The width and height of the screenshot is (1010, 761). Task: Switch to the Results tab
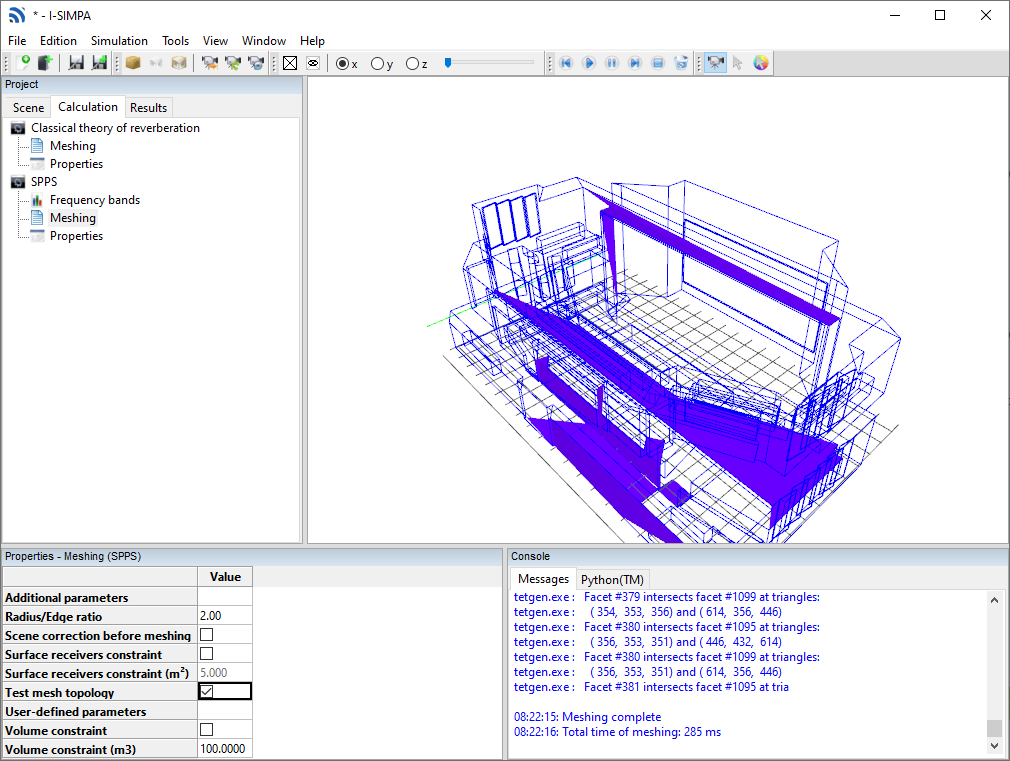148,107
